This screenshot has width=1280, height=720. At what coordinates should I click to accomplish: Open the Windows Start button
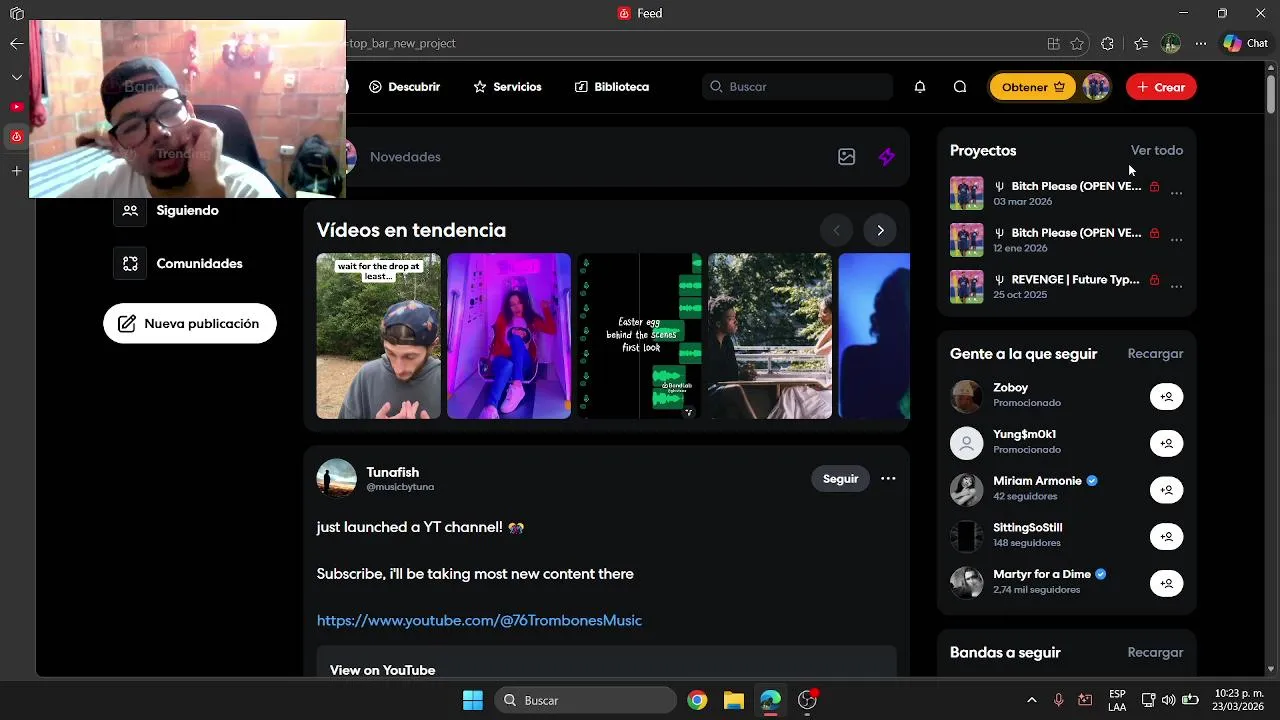pos(473,700)
